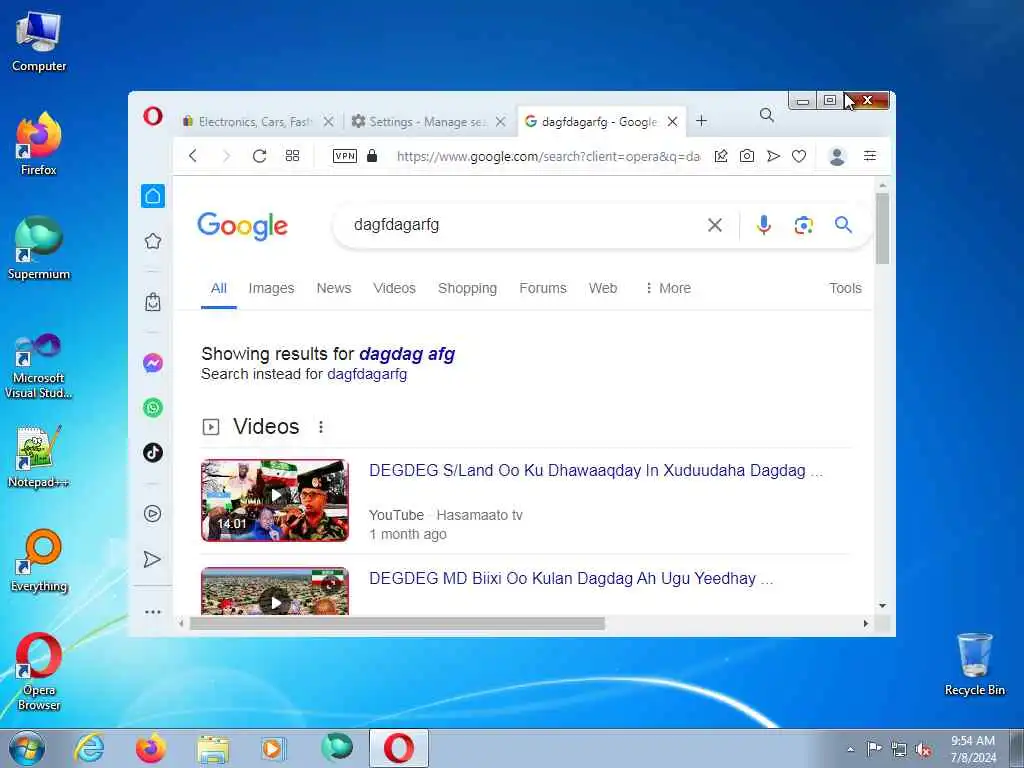Expand the More filters menu
This screenshot has height=768, width=1024.
667,288
